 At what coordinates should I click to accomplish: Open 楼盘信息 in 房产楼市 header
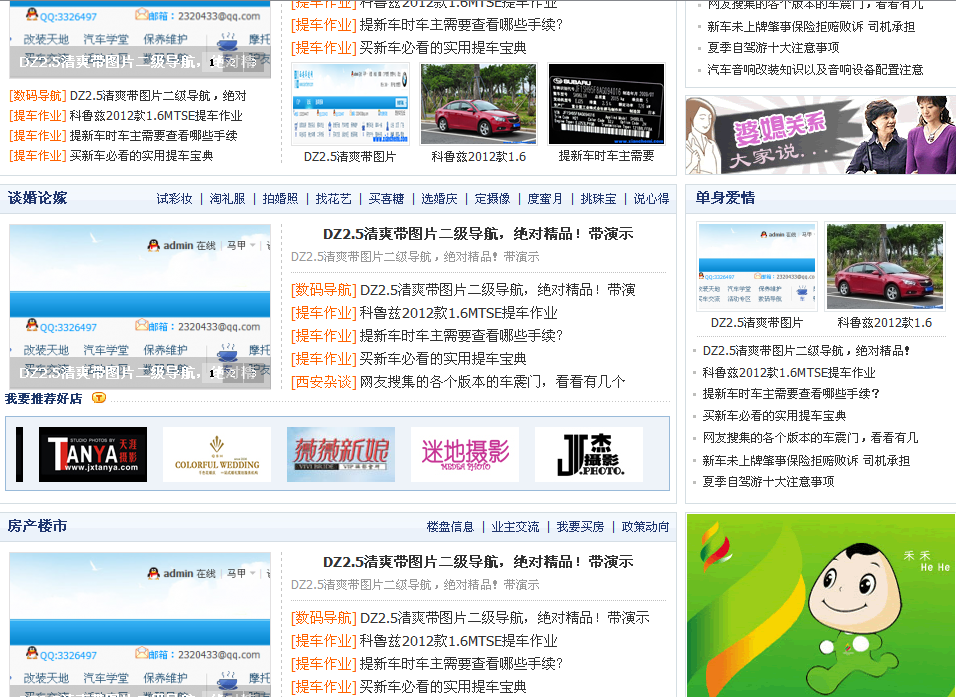coord(450,527)
